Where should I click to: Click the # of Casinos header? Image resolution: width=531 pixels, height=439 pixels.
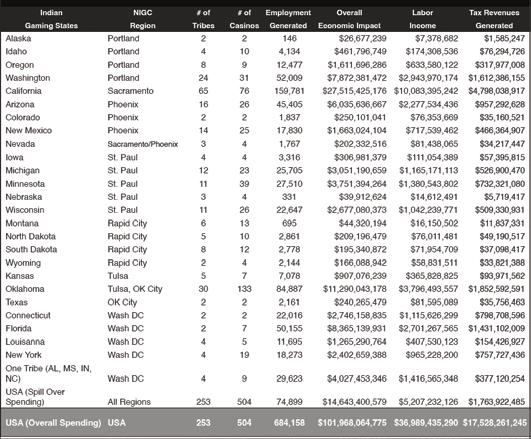[x=244, y=19]
